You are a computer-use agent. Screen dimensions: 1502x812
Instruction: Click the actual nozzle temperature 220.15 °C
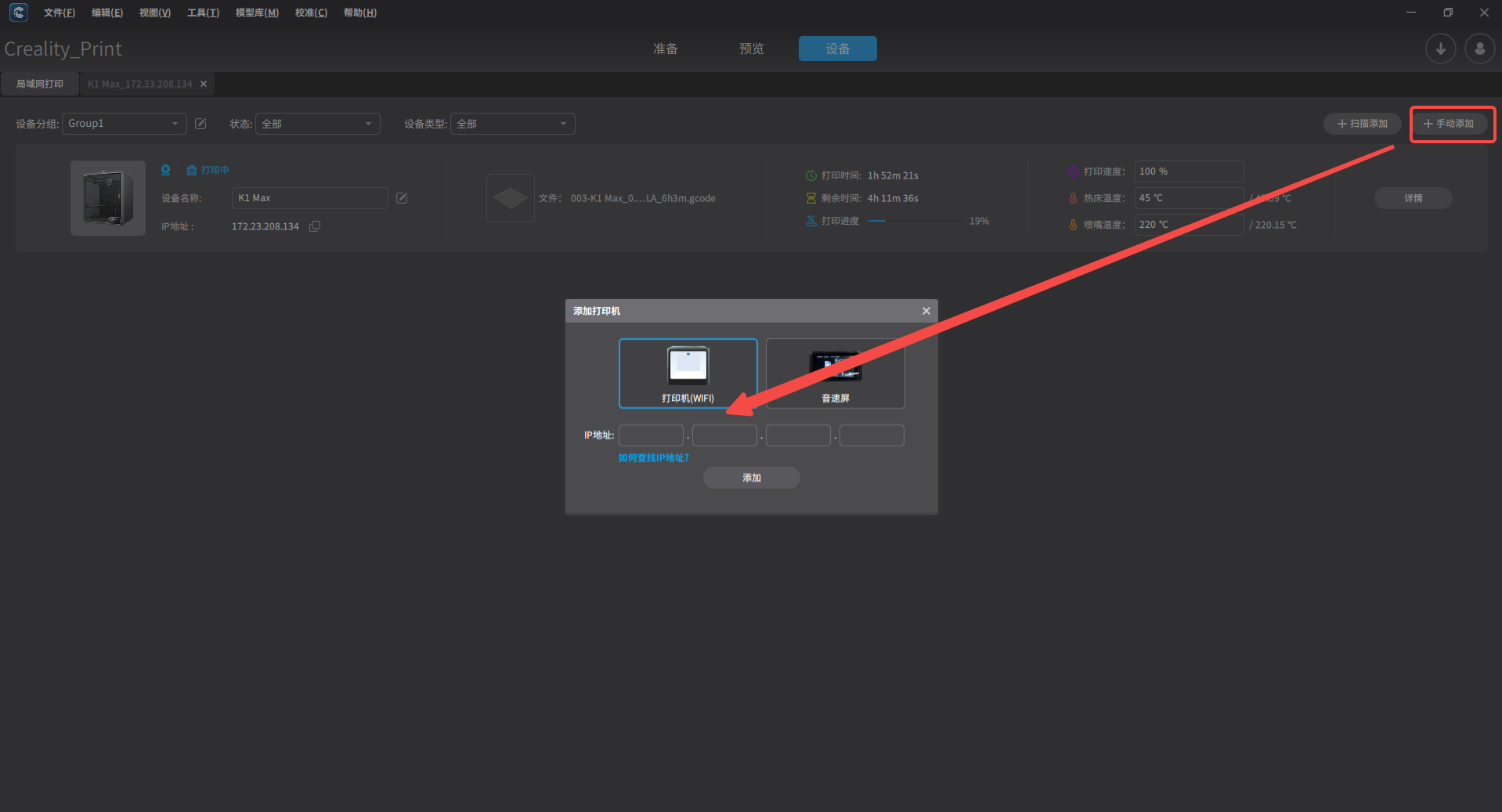point(1276,225)
